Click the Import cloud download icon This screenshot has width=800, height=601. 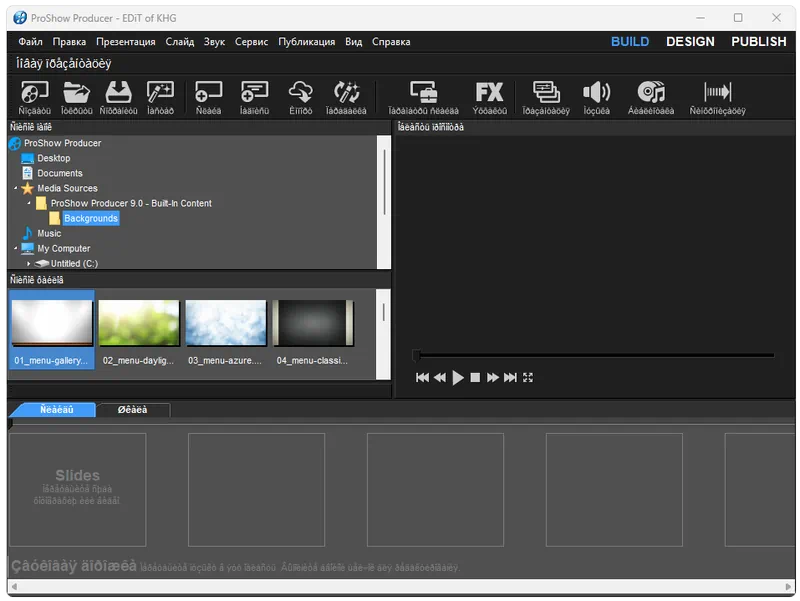point(301,92)
